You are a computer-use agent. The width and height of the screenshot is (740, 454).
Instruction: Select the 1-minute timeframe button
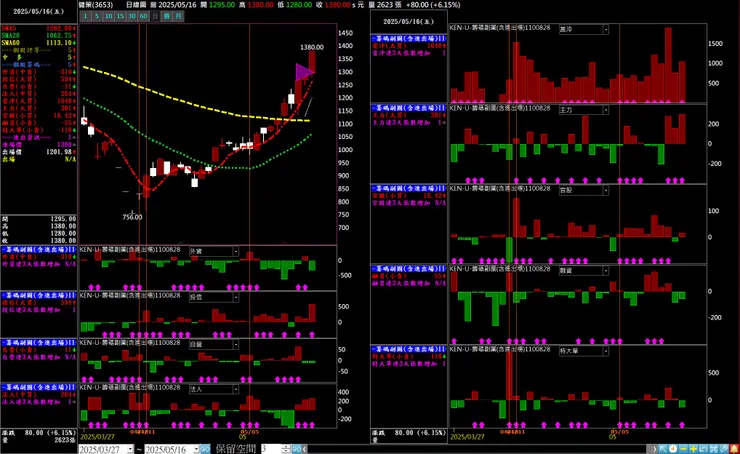[x=85, y=16]
